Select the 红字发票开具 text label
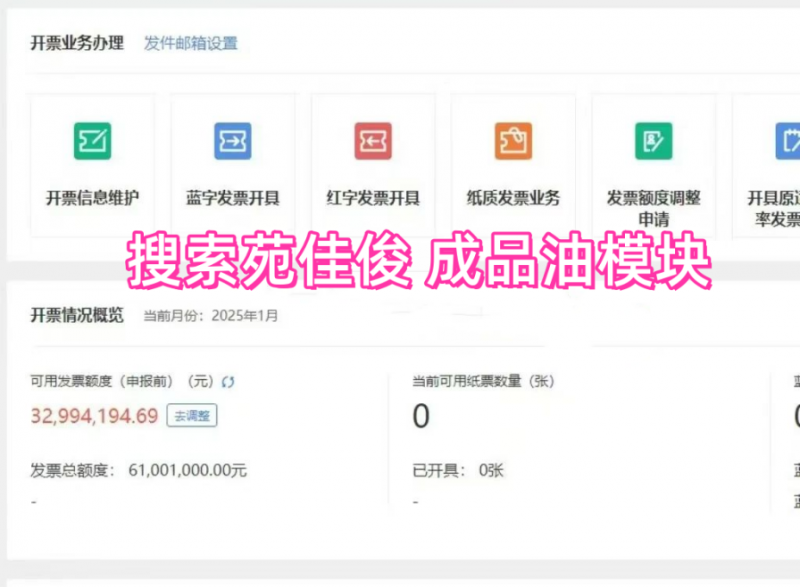This screenshot has height=587, width=800. 373,197
